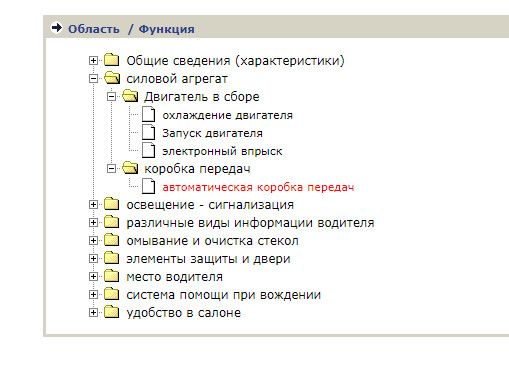Select система помощи при вождении label
The height and width of the screenshot is (376, 509).
[x=223, y=295]
